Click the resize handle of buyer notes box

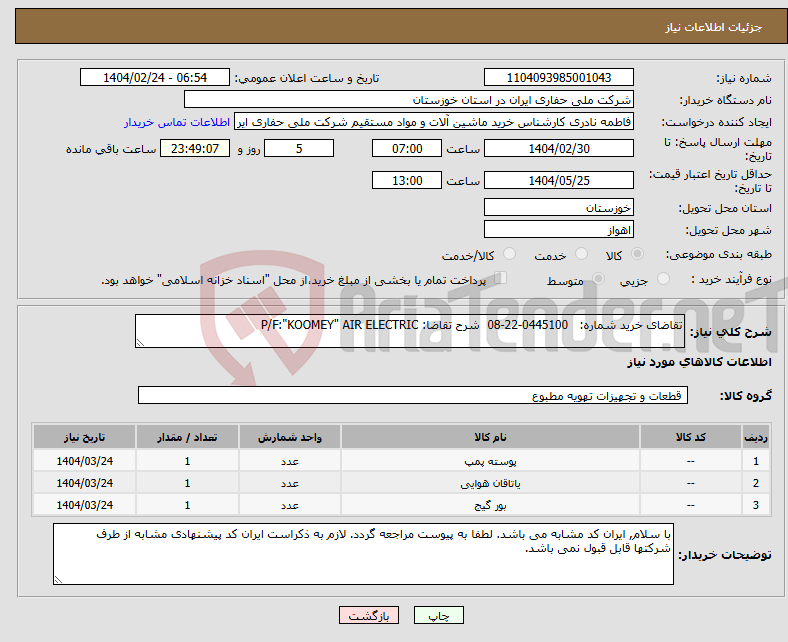tap(58, 580)
